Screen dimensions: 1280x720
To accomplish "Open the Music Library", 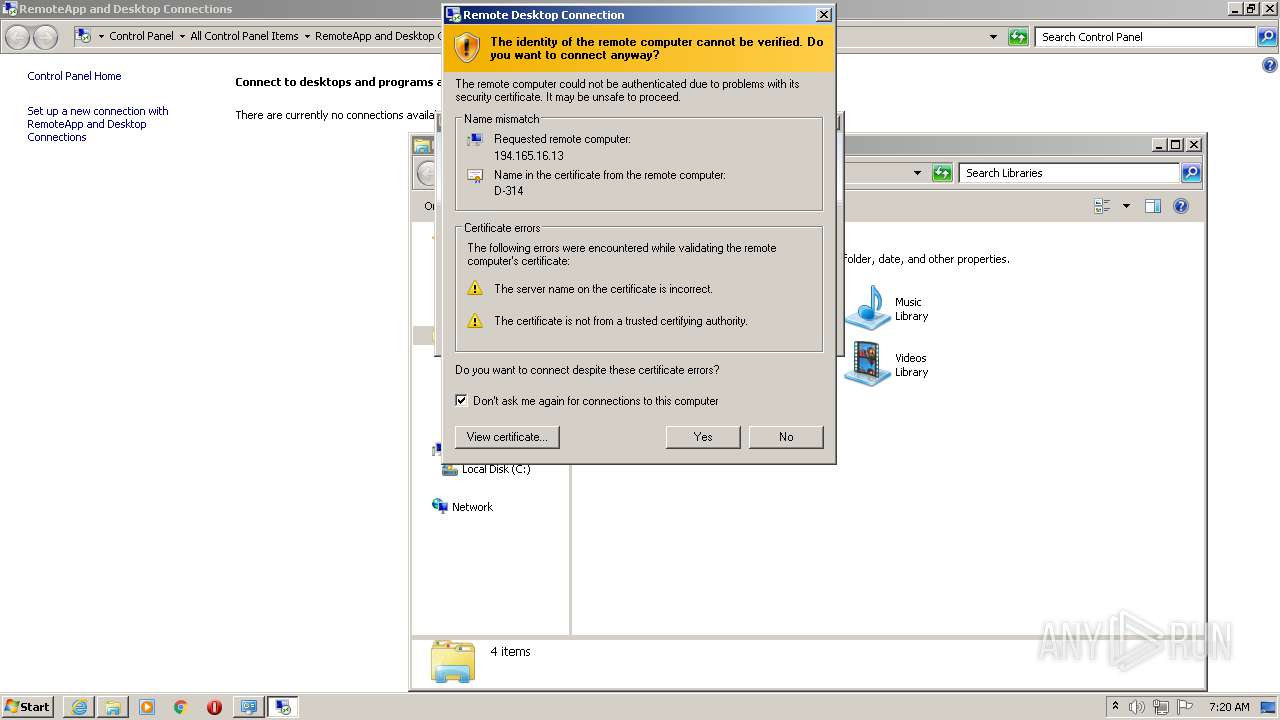I will (x=887, y=308).
